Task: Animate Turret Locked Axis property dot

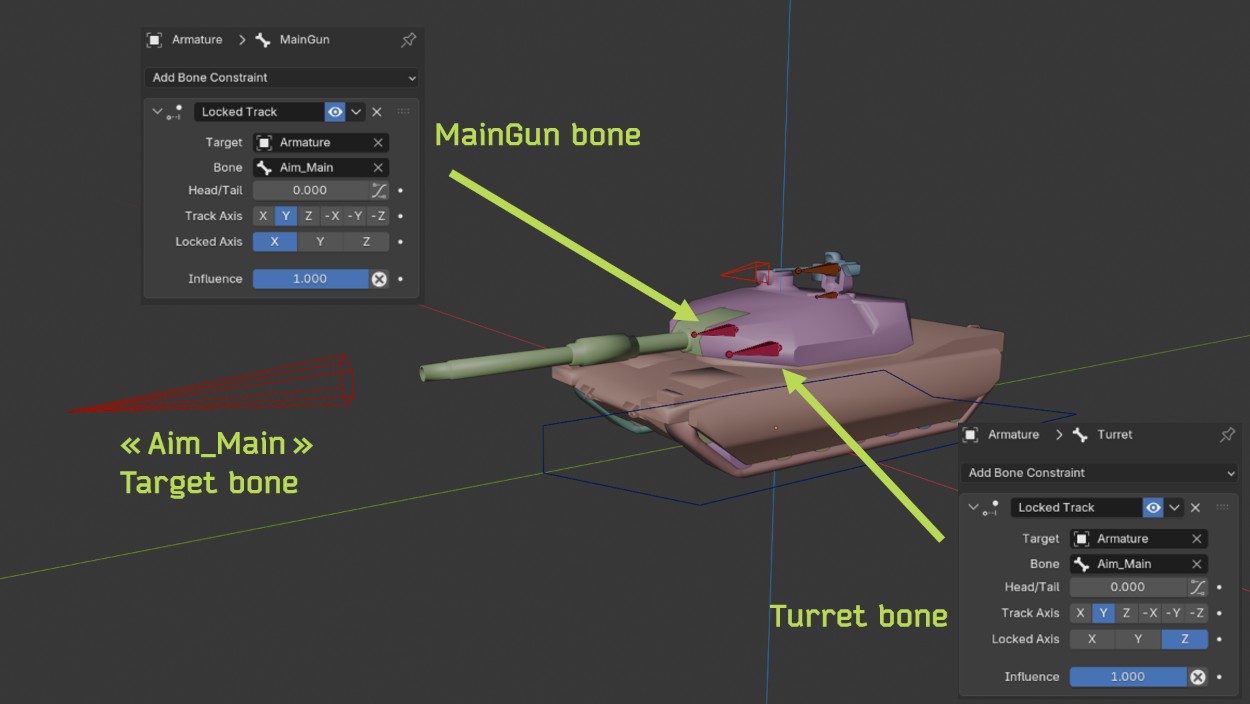Action: pyautogui.click(x=1219, y=639)
